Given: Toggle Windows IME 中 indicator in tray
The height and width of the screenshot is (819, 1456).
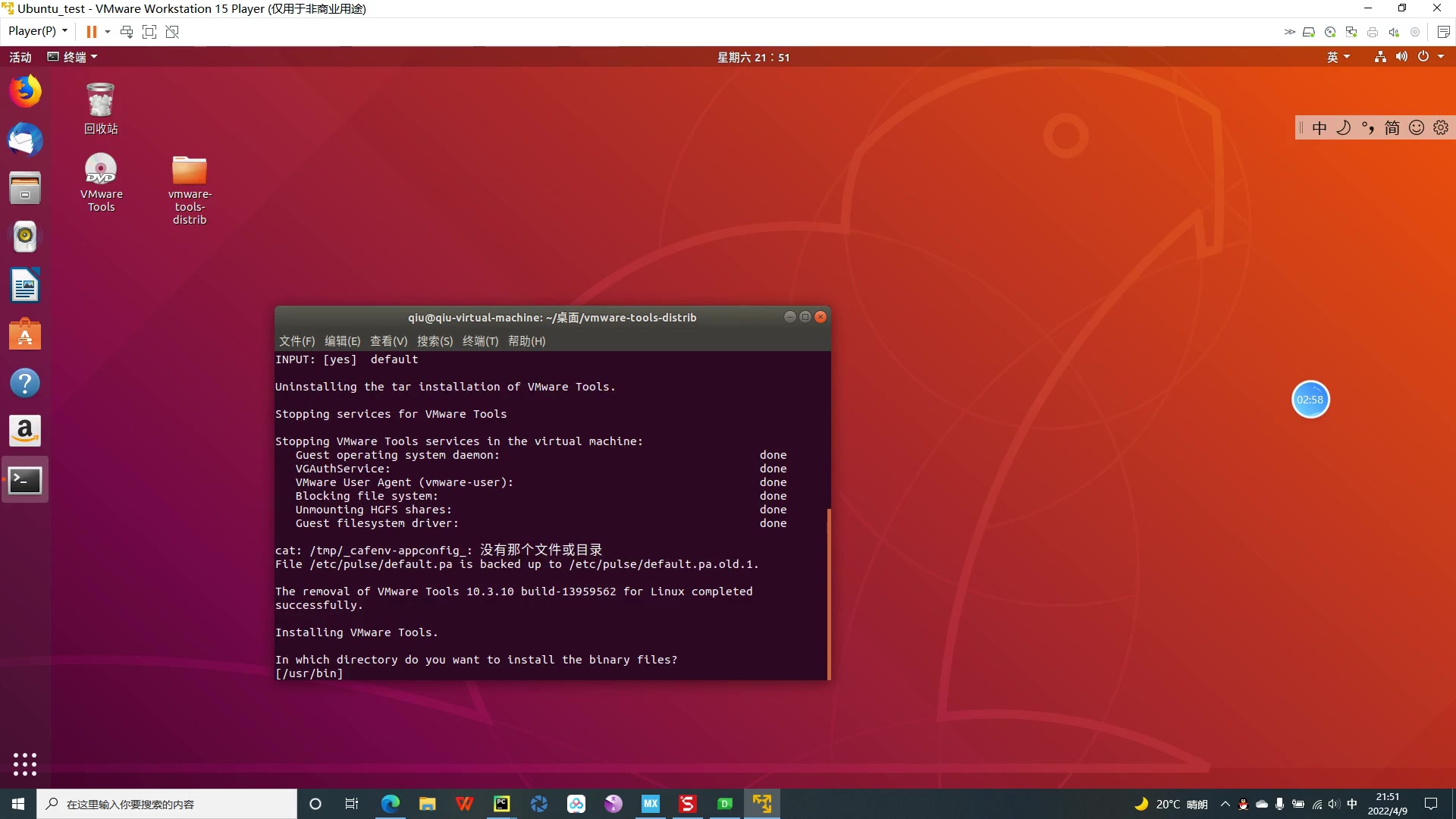Looking at the screenshot, I should [x=1352, y=804].
